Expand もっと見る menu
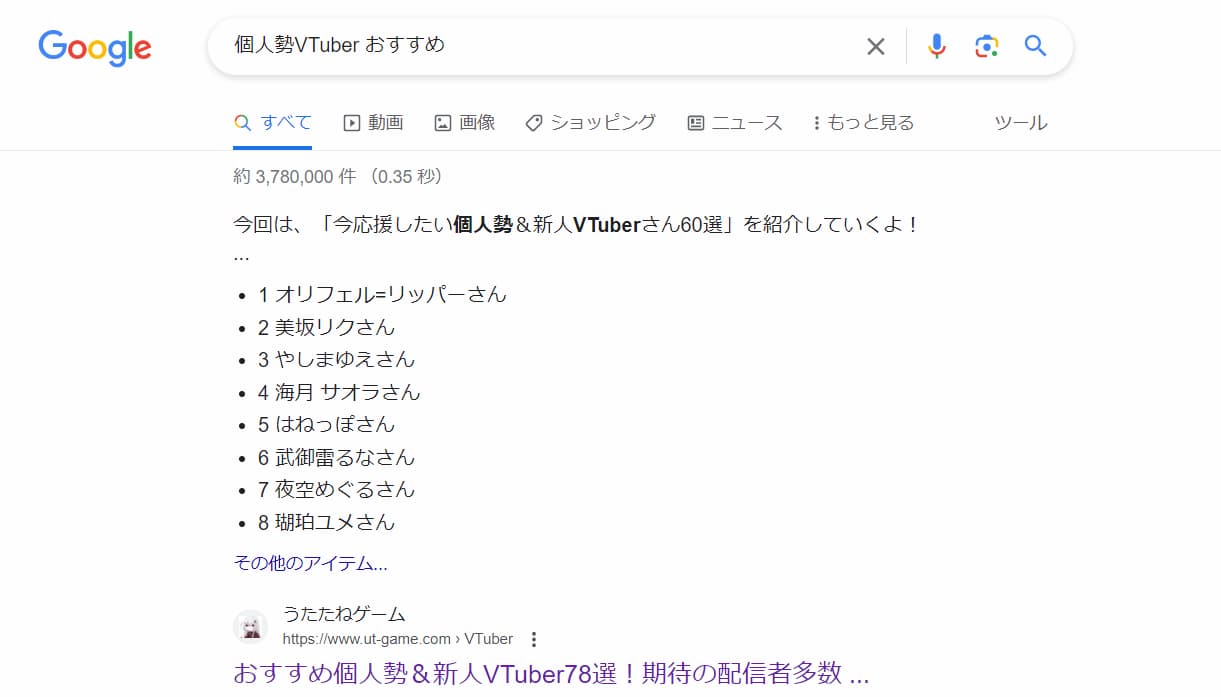 [863, 123]
